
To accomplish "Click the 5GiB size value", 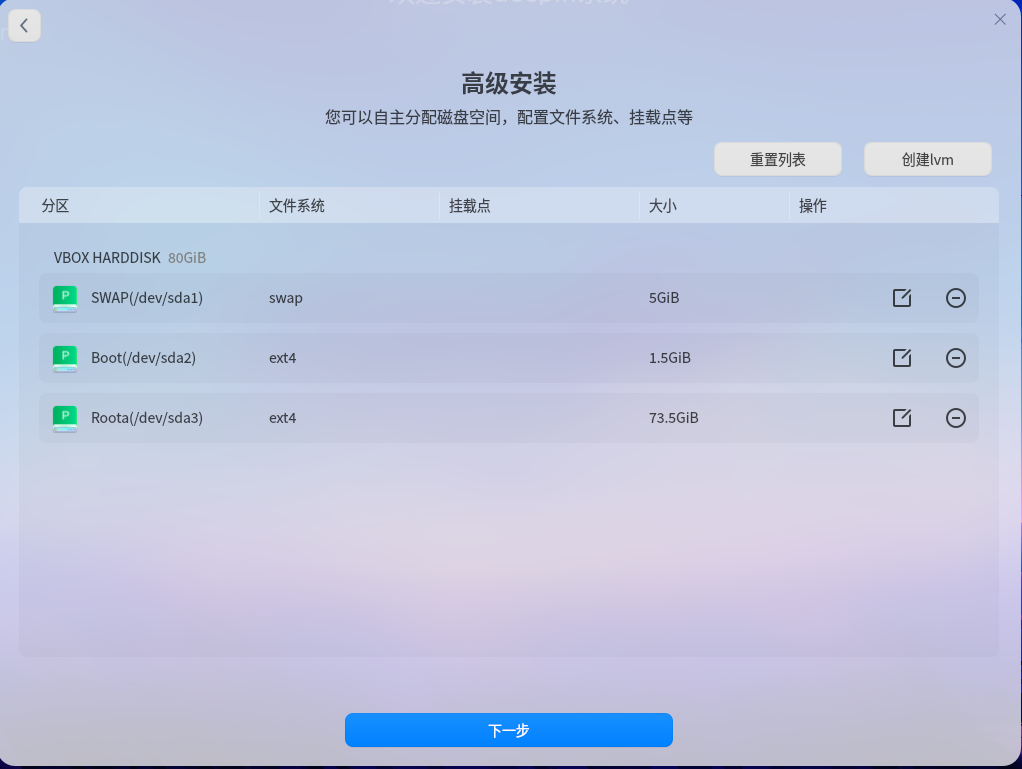I will [x=664, y=298].
